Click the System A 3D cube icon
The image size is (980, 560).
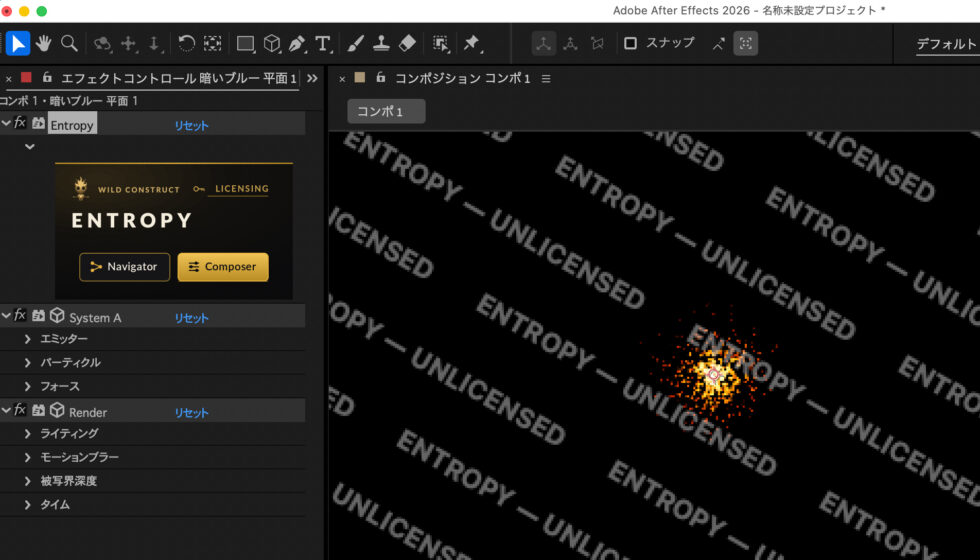click(x=57, y=316)
